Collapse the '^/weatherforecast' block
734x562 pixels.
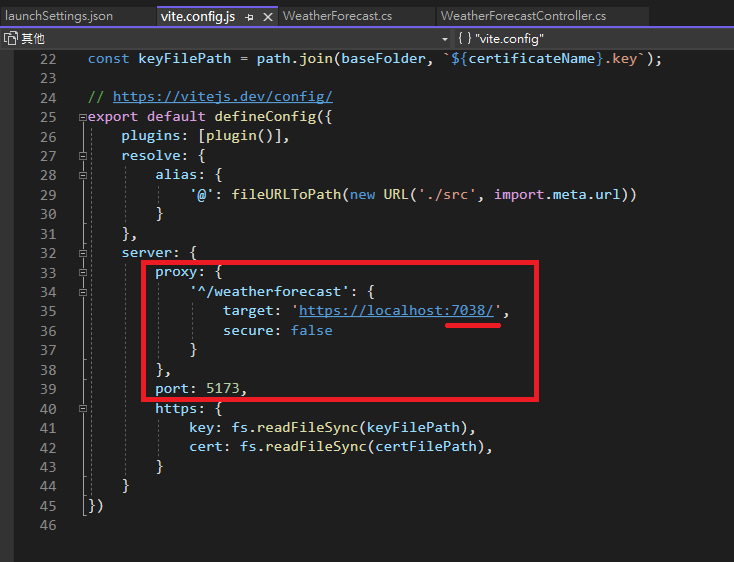[80, 292]
